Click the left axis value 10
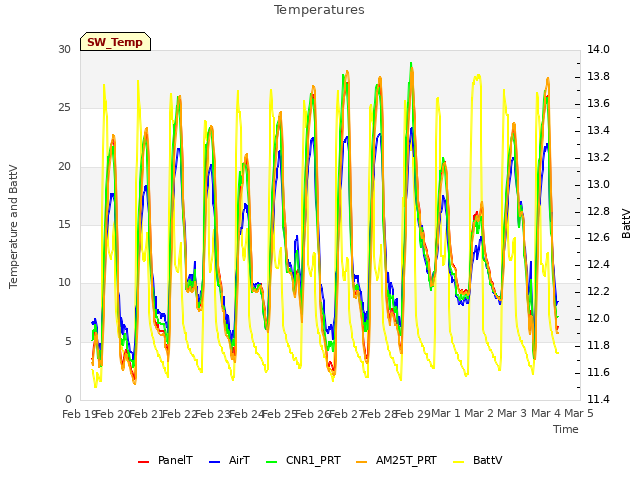Screen dimensions: 640x480 click(x=64, y=282)
